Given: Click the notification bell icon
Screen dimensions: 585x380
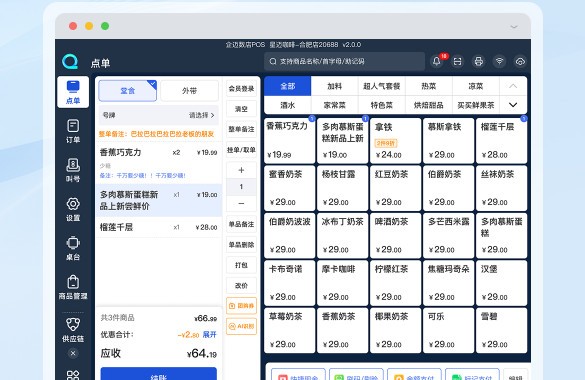Looking at the screenshot, I should (x=437, y=61).
